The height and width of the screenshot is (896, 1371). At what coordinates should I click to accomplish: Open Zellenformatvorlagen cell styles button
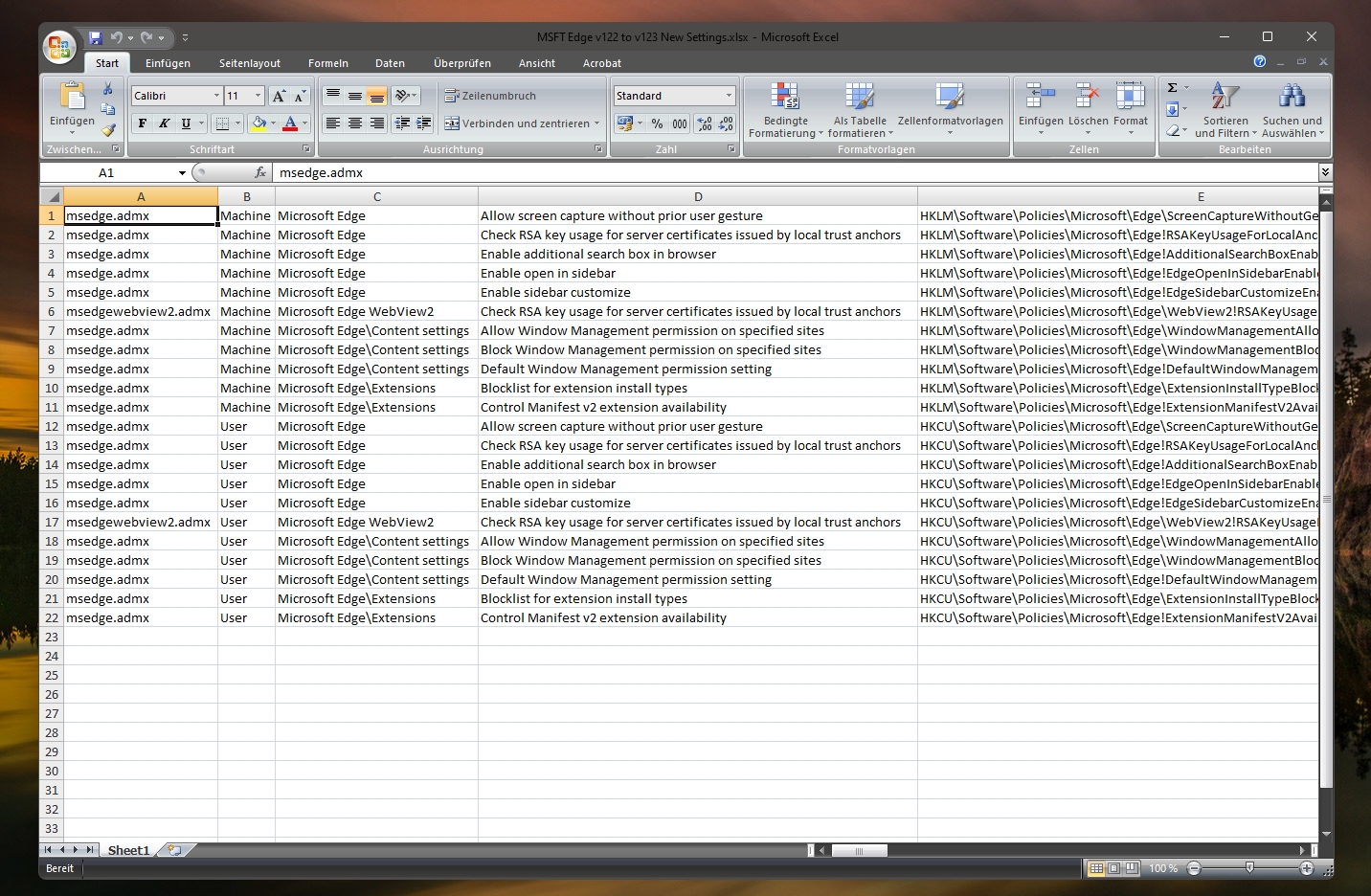pyautogui.click(x=951, y=110)
